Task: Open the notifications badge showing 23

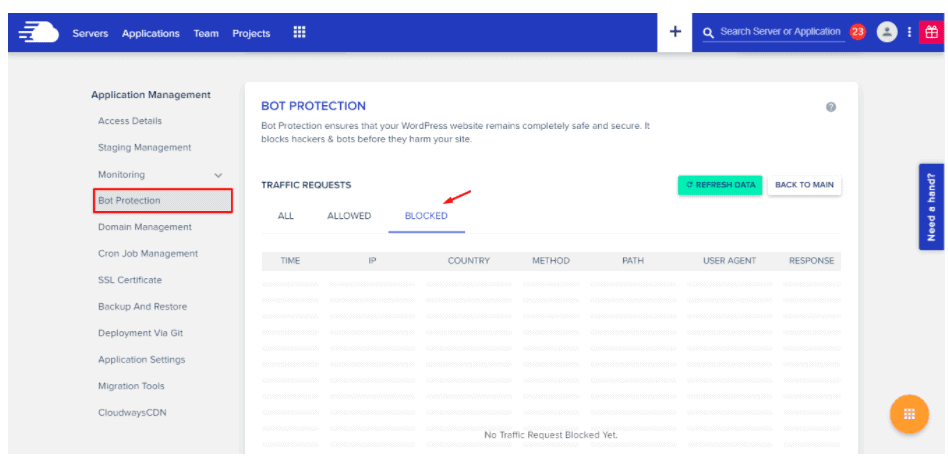Action: pos(857,32)
